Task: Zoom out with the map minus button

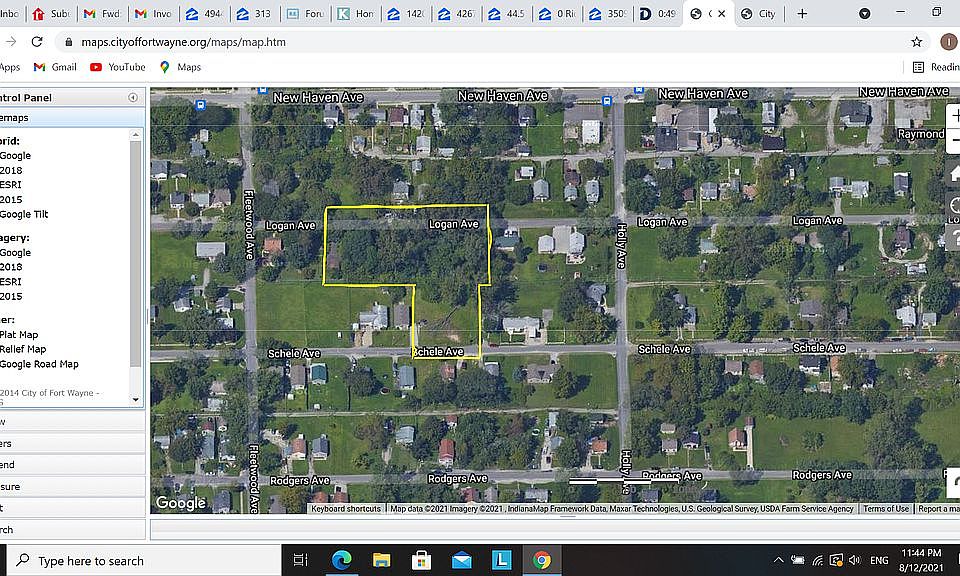Action: click(x=954, y=141)
